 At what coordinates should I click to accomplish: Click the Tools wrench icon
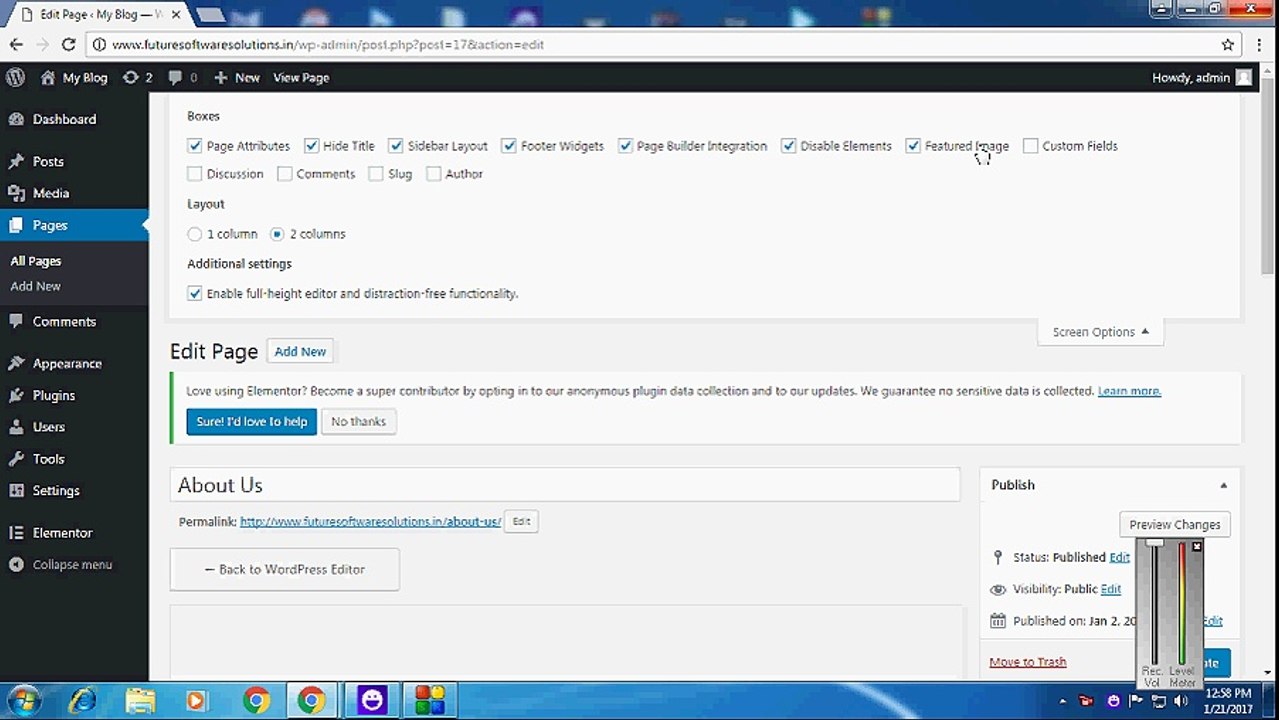tap(16, 459)
